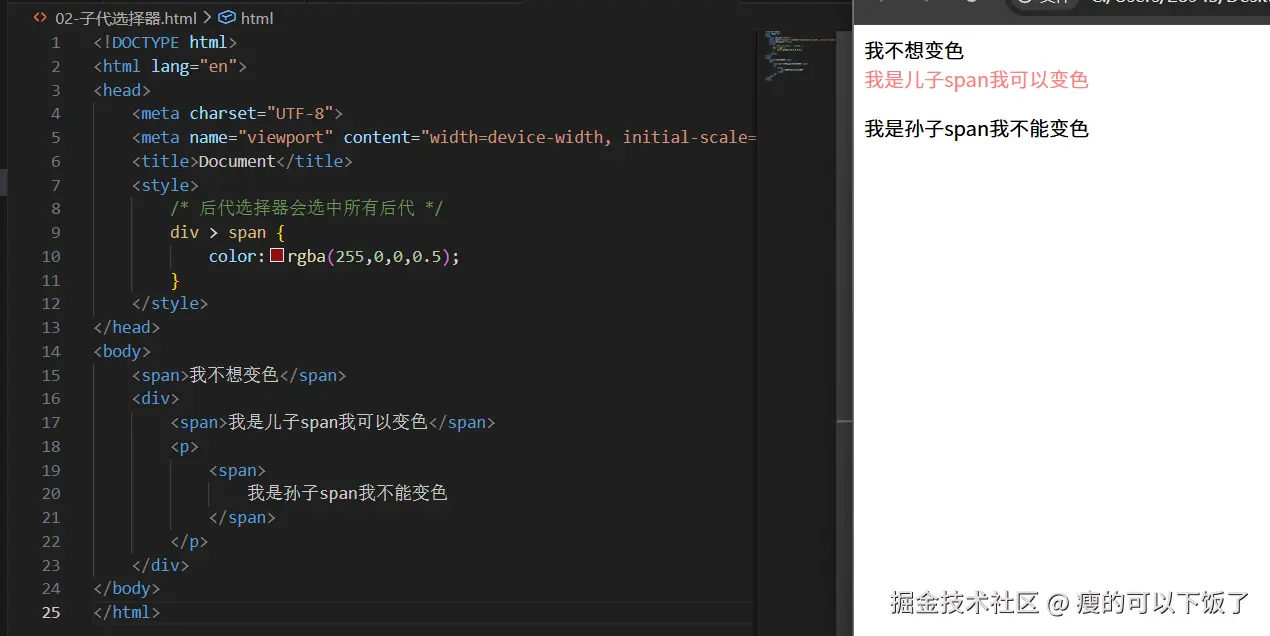1270x636 pixels.
Task: Click the <html lang="en"> code line
Action: [170, 66]
